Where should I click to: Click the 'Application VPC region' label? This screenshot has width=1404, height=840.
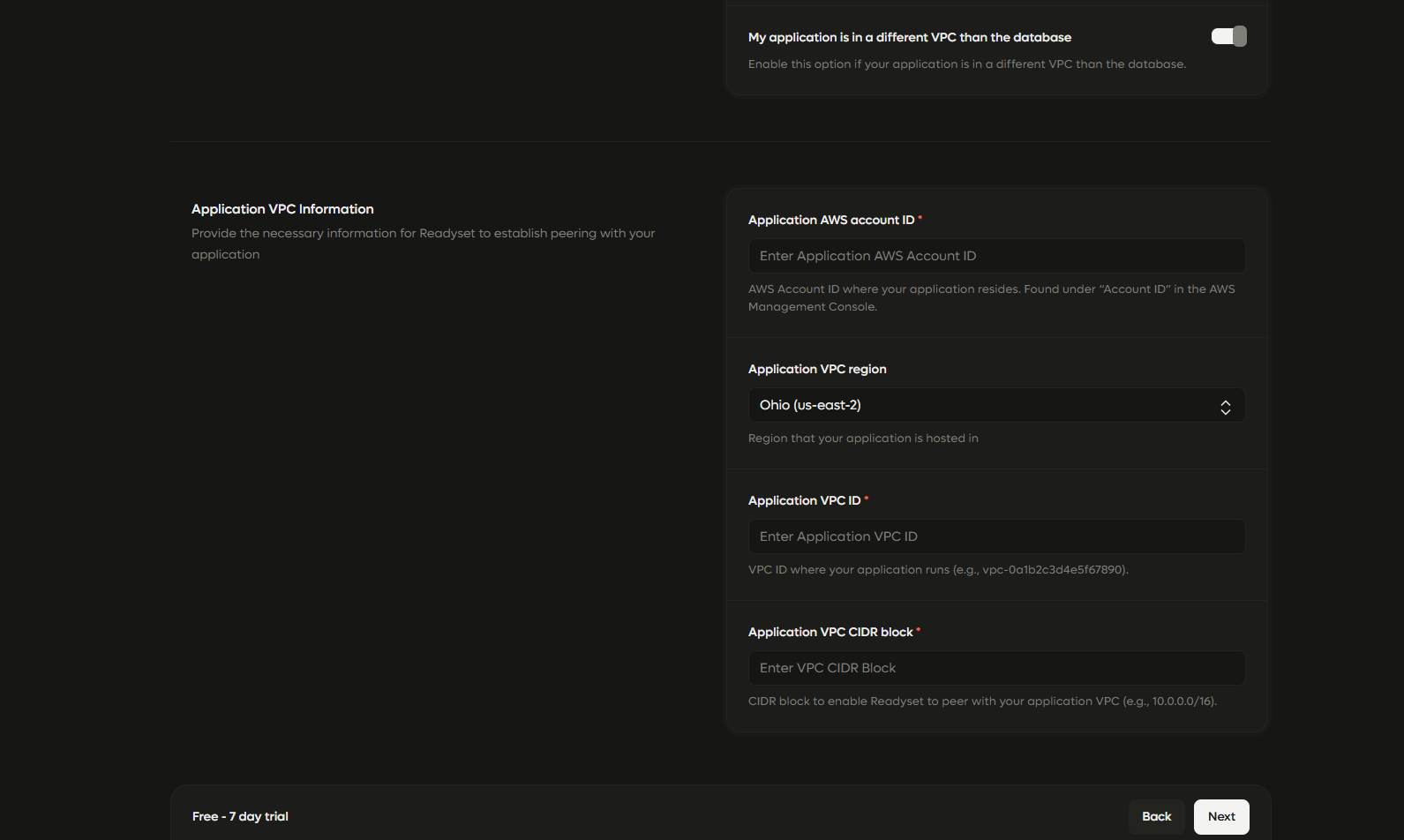(x=817, y=369)
